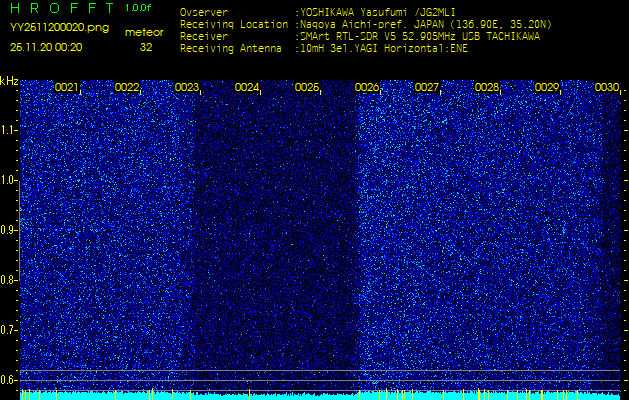Click the 0023 time marker

tap(187, 87)
